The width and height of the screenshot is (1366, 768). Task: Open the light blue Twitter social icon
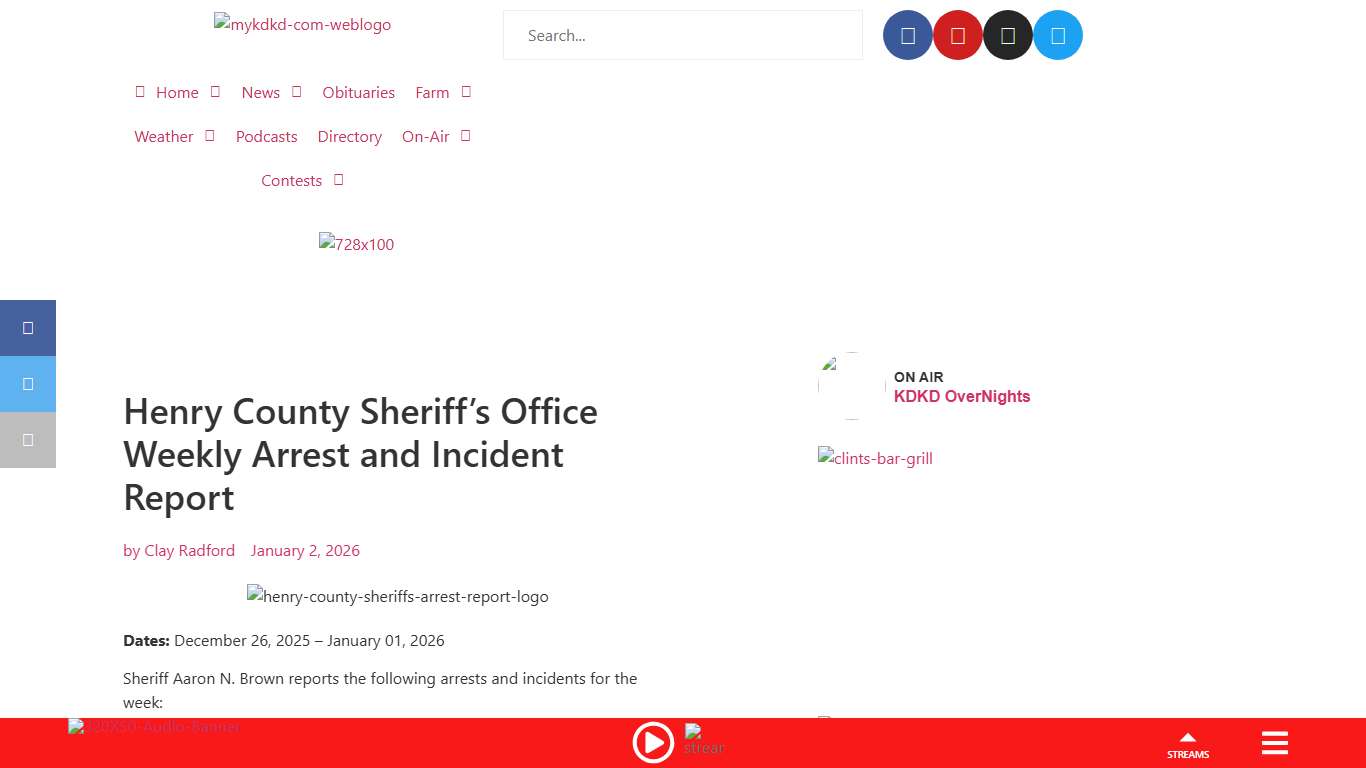tap(1058, 34)
